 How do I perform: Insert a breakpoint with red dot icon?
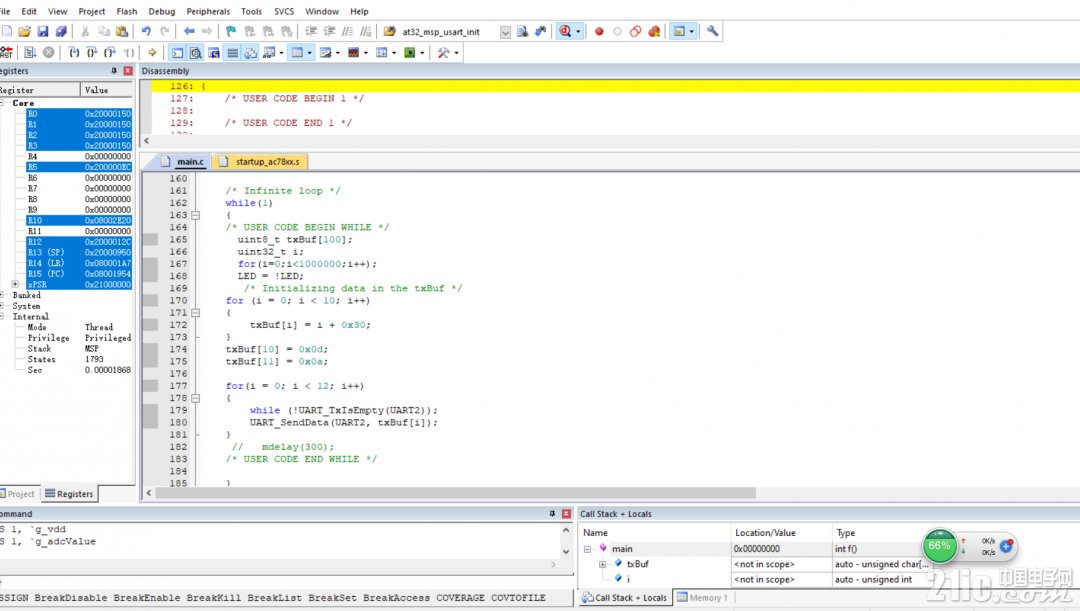[599, 32]
